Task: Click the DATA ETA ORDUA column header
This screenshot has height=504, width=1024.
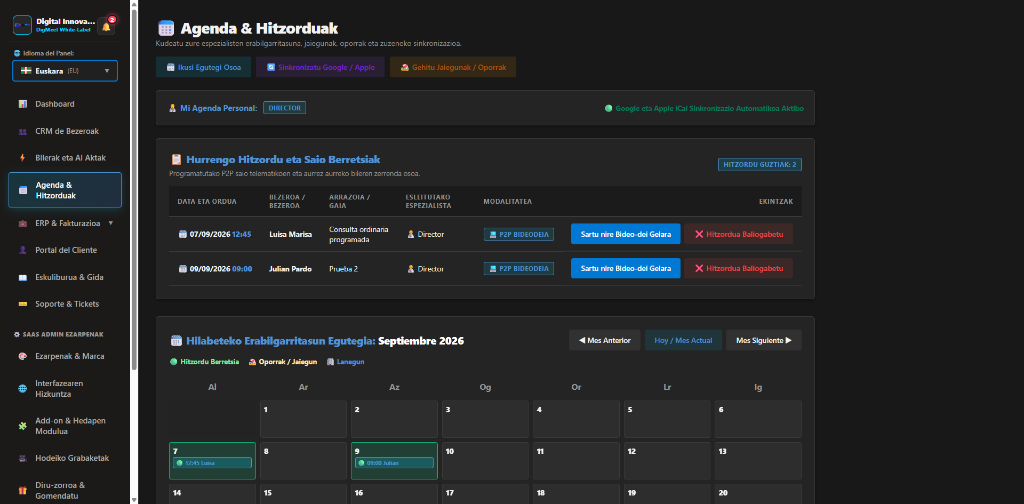Action: [x=207, y=202]
